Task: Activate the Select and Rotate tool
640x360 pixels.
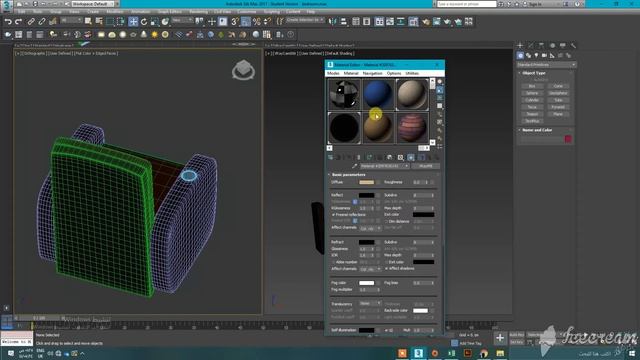Action: [144, 22]
